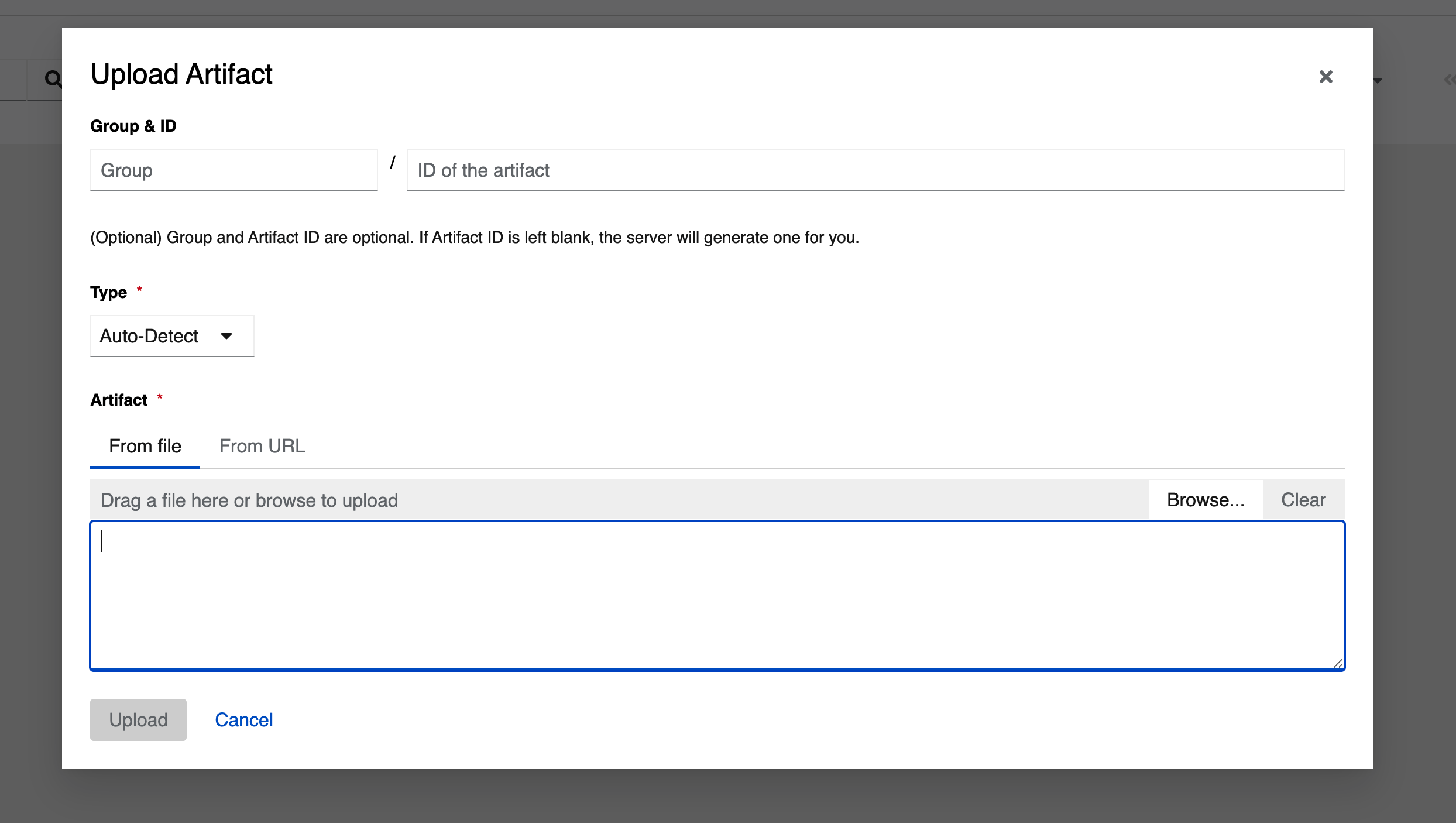Close the Upload Artifact dialog
The width and height of the screenshot is (1456, 823).
tap(1325, 77)
